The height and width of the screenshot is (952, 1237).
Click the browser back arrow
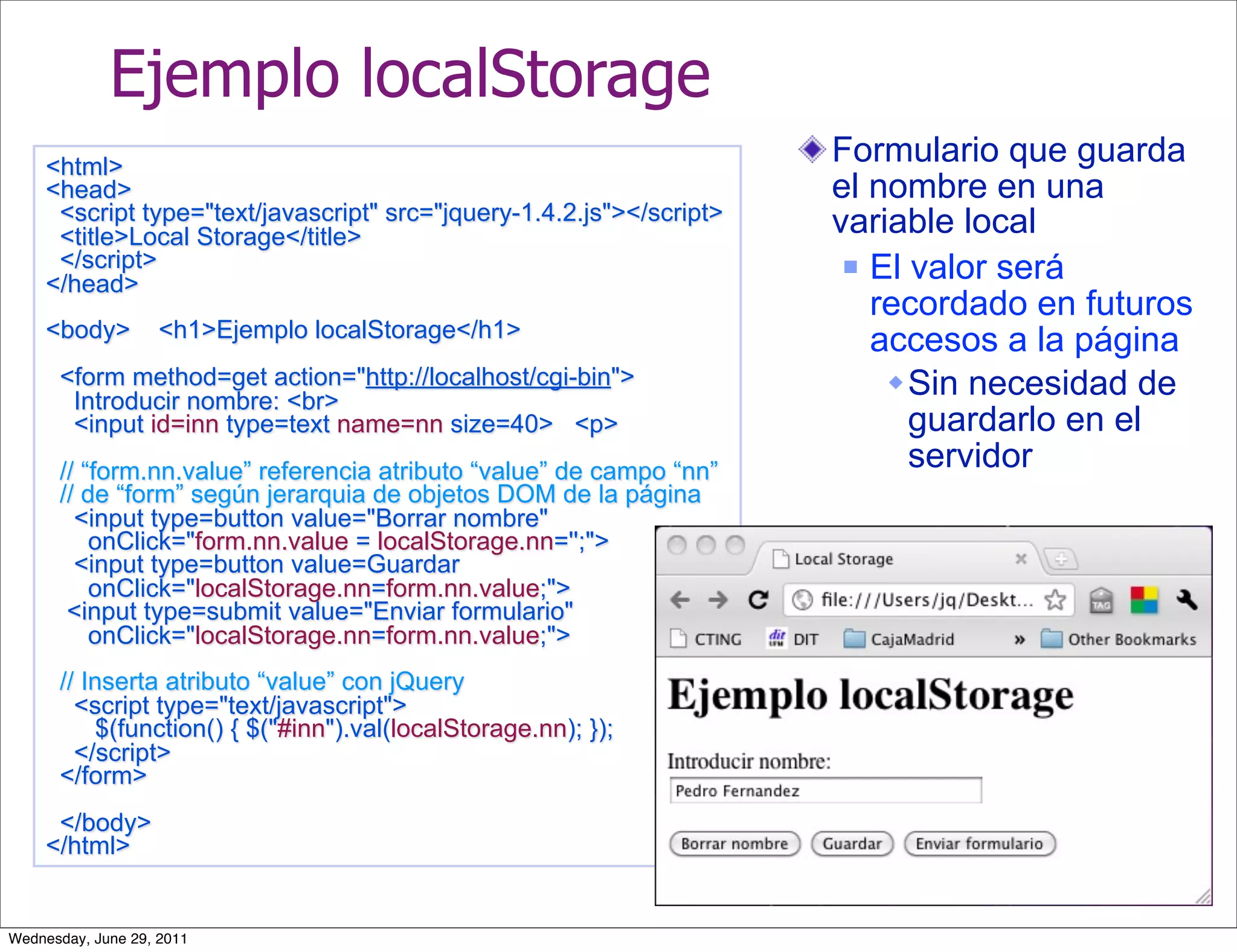680,600
